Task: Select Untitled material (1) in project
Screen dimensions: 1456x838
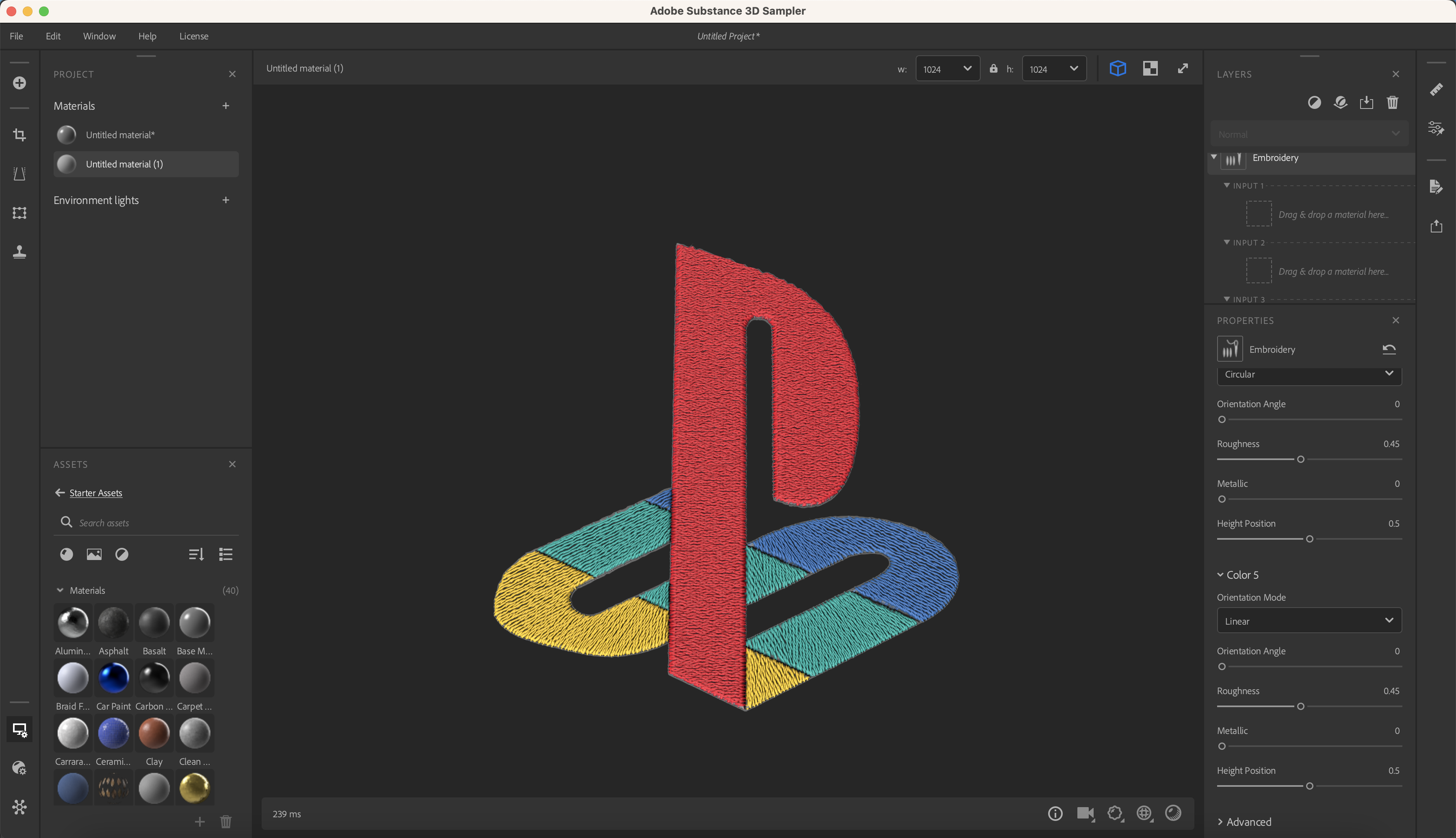Action: 146,164
